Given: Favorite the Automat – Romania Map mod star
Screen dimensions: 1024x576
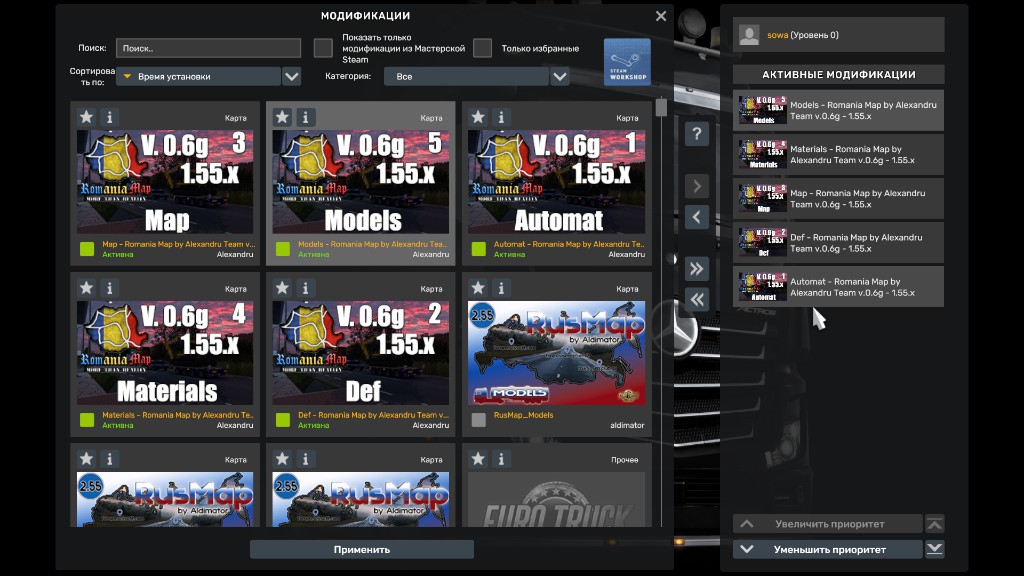Looking at the screenshot, I should pos(478,117).
